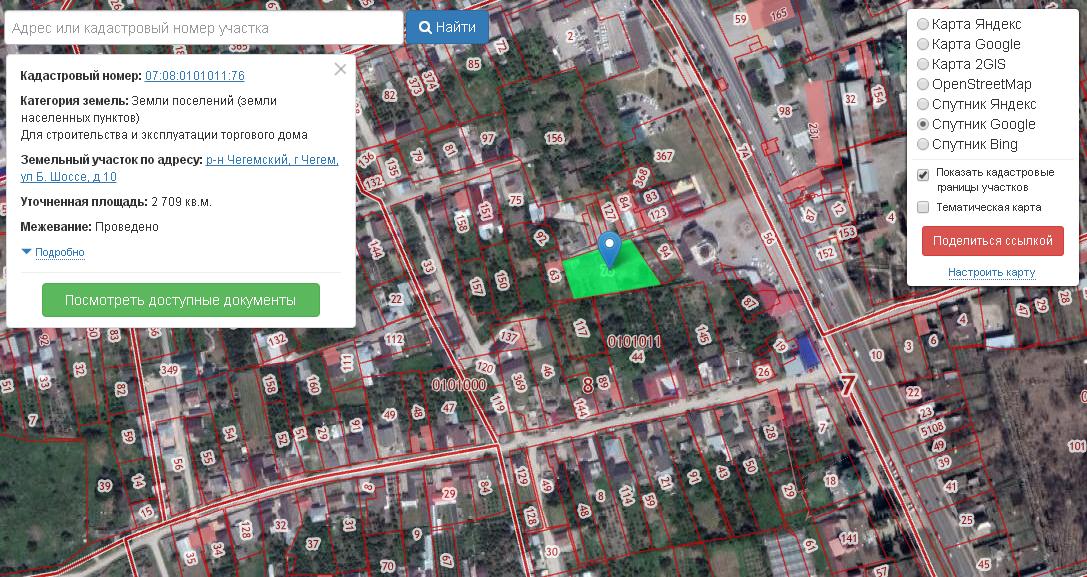The width and height of the screenshot is (1087, 577).
Task: Open Настроить карту settings link
Action: [x=991, y=272]
